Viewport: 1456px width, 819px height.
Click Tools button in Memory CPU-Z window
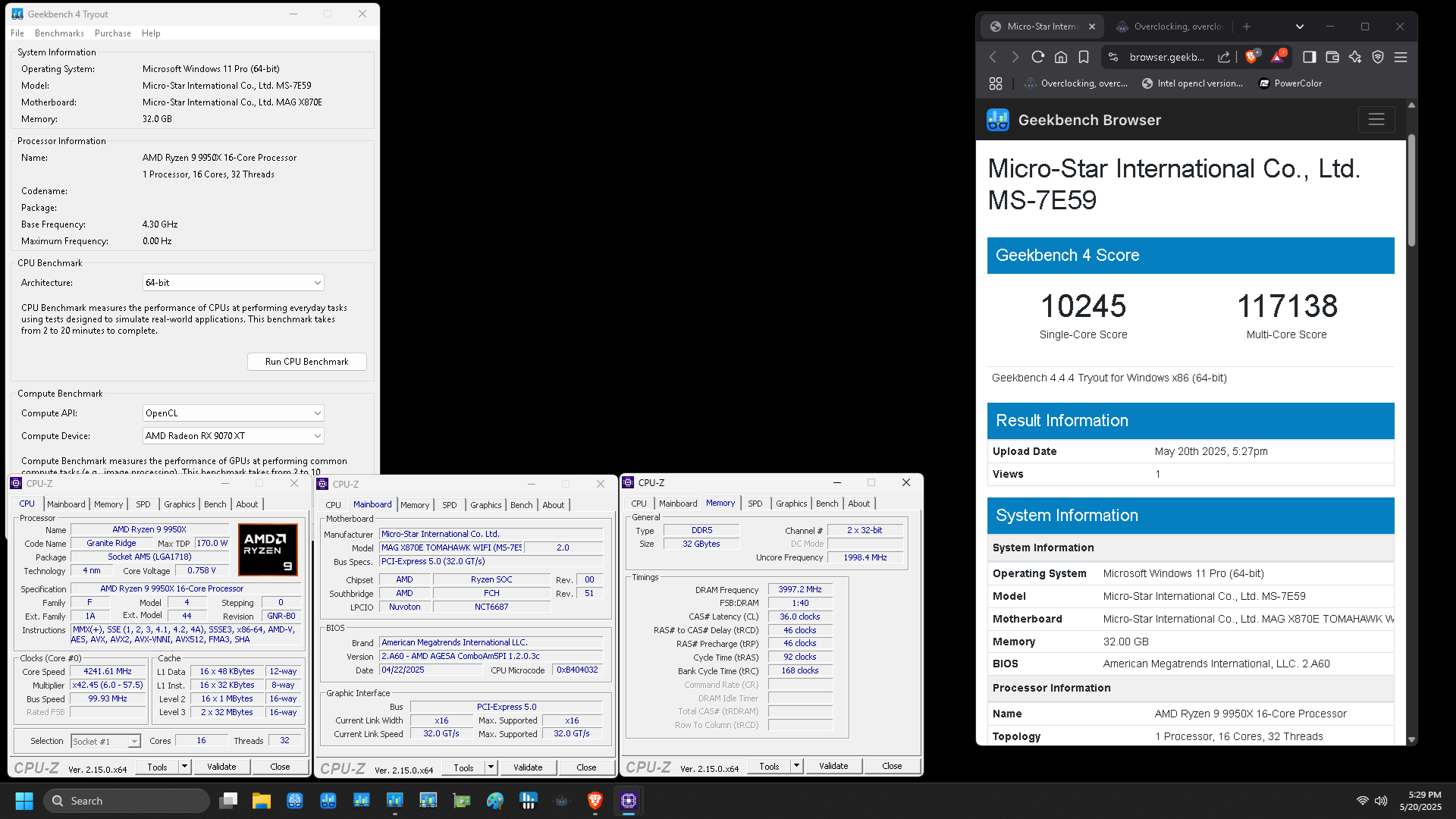click(x=769, y=766)
